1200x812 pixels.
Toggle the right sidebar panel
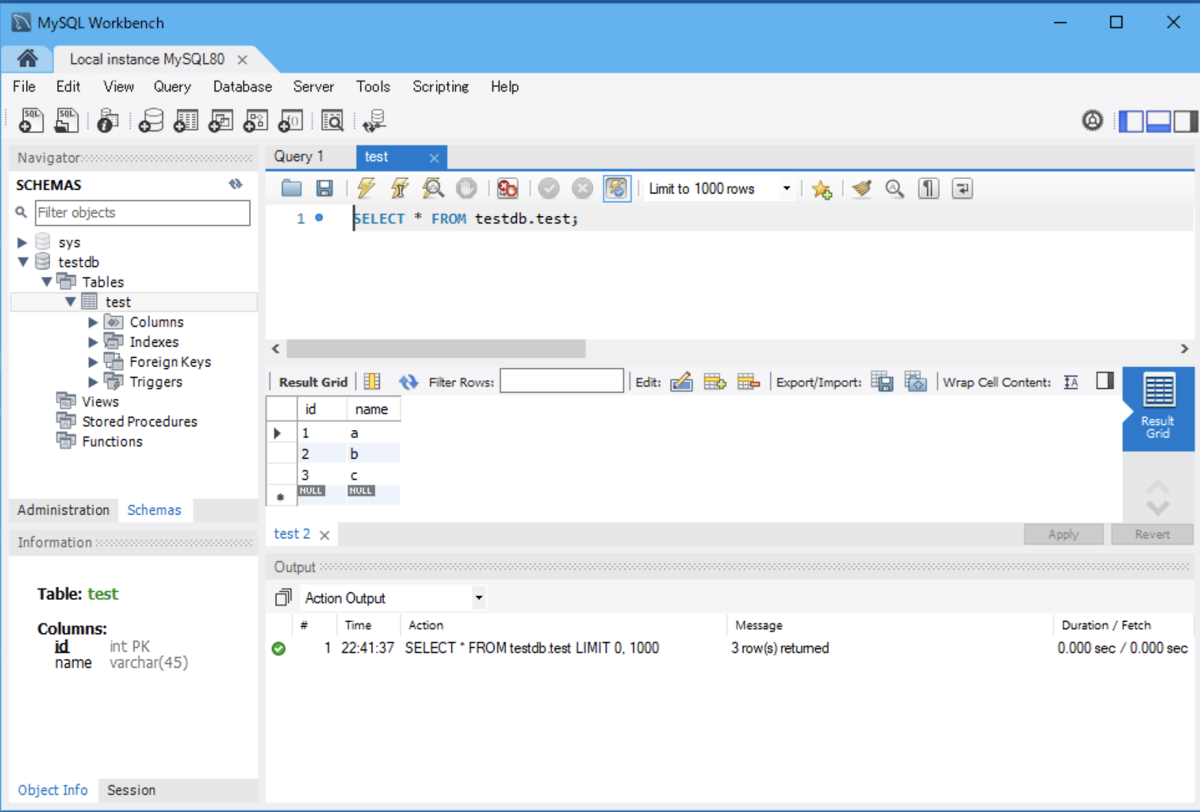coord(1186,121)
